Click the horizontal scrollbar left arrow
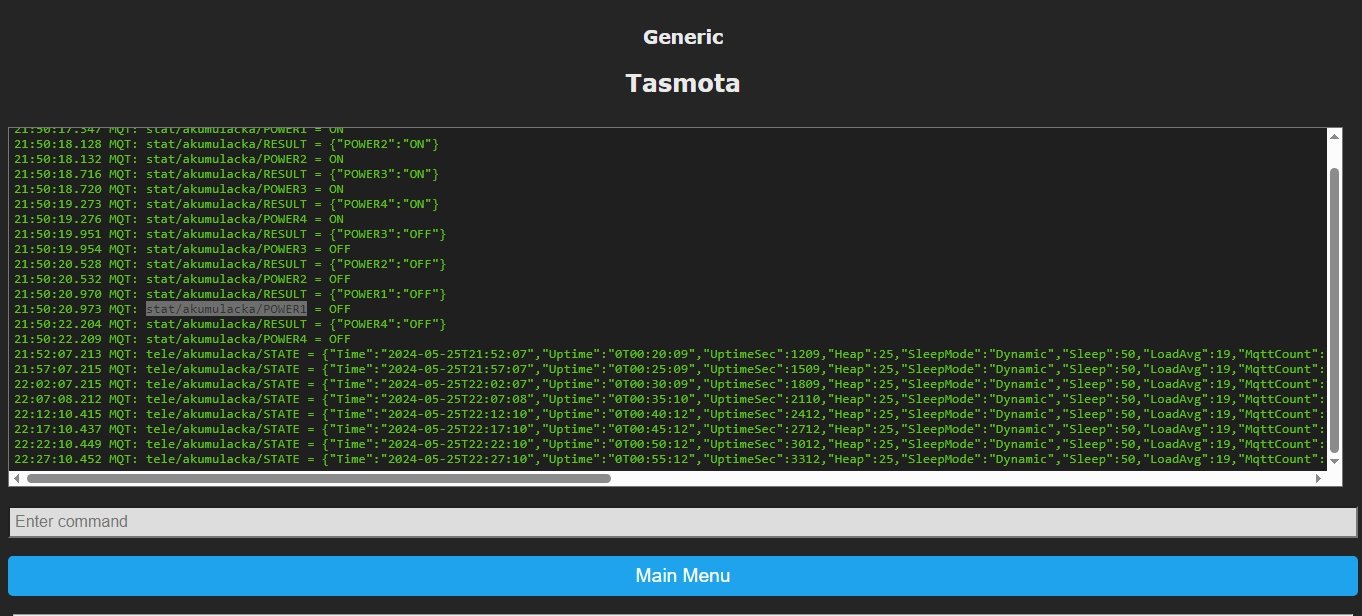Viewport: 1362px width, 616px height. pyautogui.click(x=17, y=478)
